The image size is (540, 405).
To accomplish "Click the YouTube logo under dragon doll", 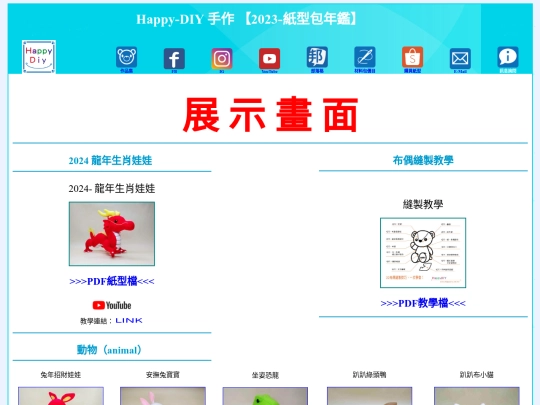I will click(112, 305).
